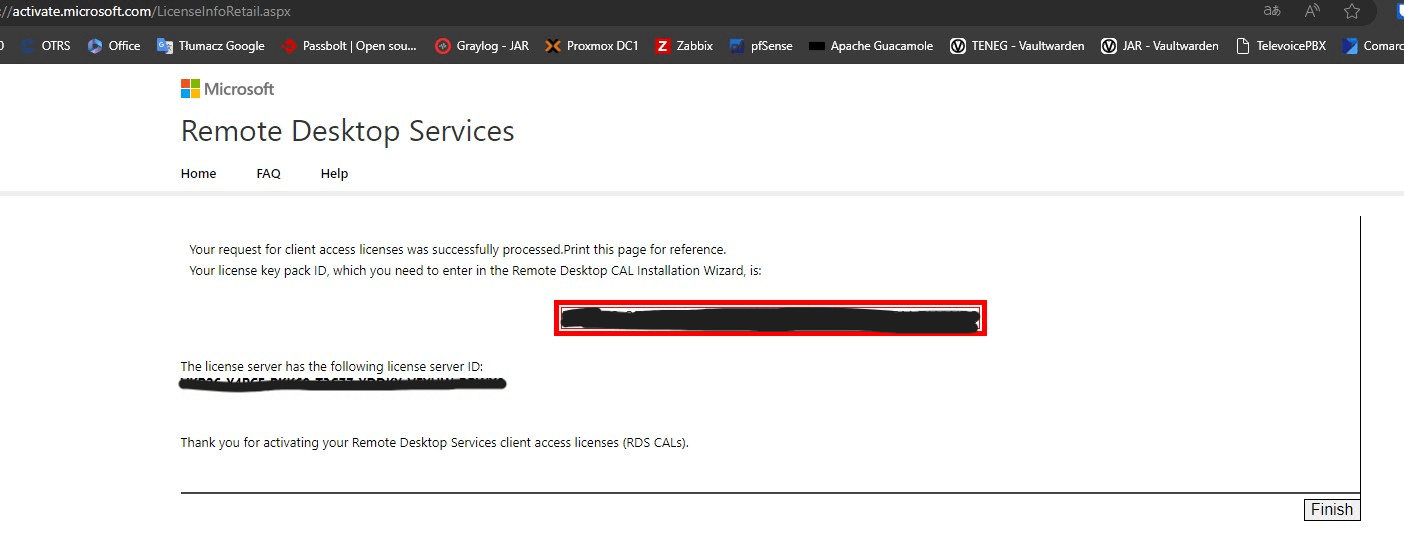Open the OTRS bookmark
The width and height of the screenshot is (1404, 559).
45,45
